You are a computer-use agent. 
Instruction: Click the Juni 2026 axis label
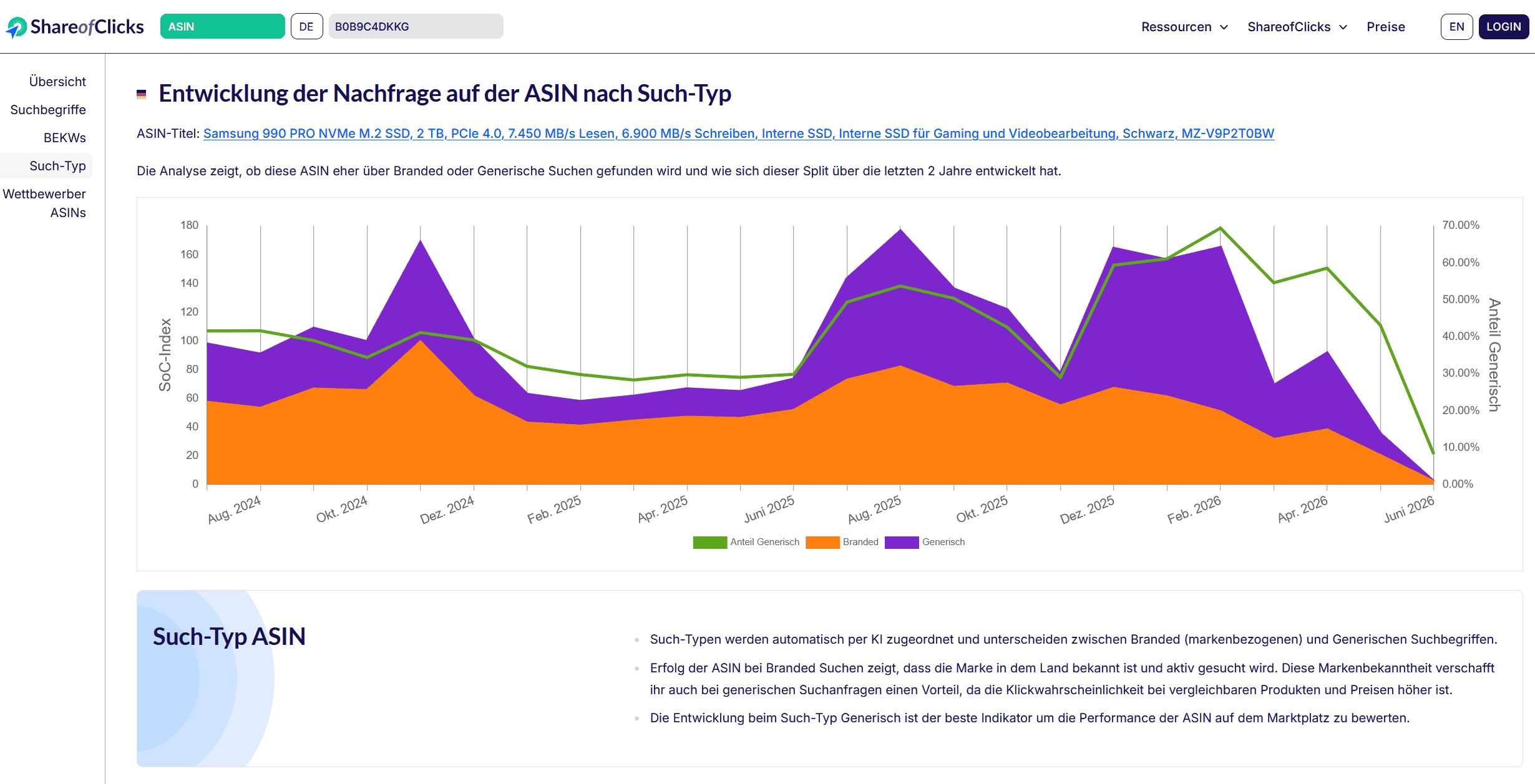(x=1409, y=510)
